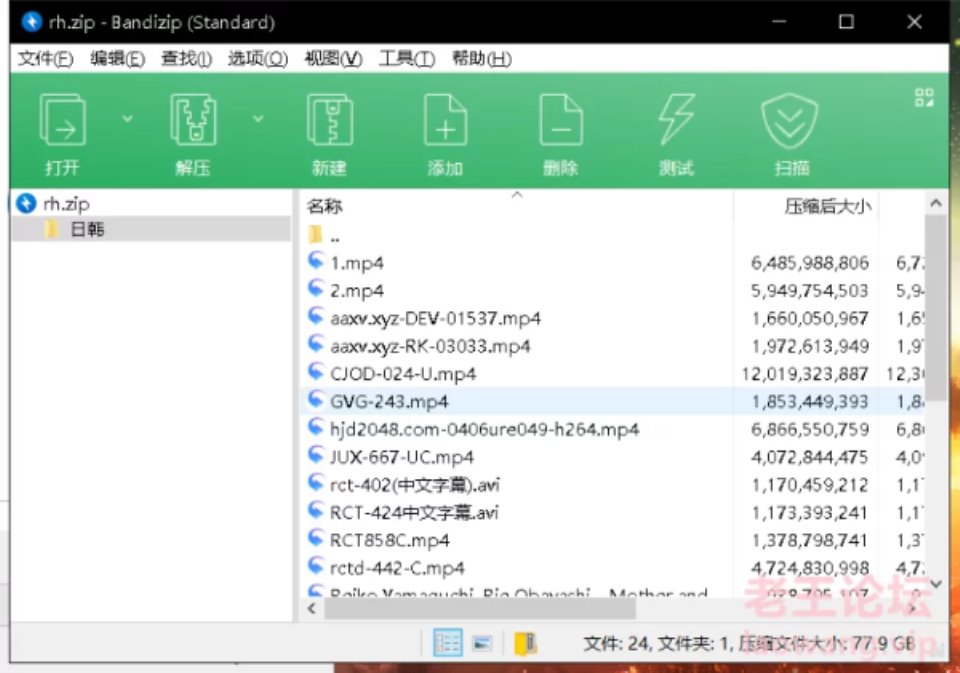Open the 查找(I) menu

tap(186, 59)
